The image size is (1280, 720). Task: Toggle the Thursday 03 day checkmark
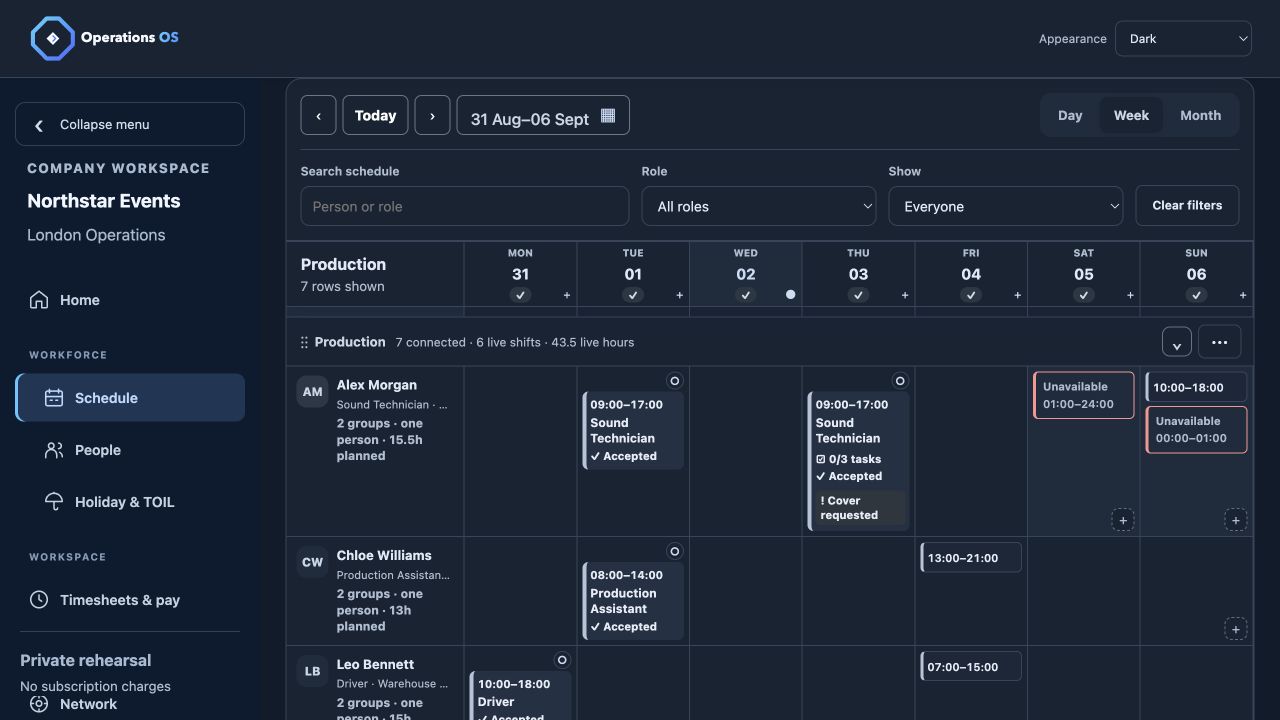(858, 295)
